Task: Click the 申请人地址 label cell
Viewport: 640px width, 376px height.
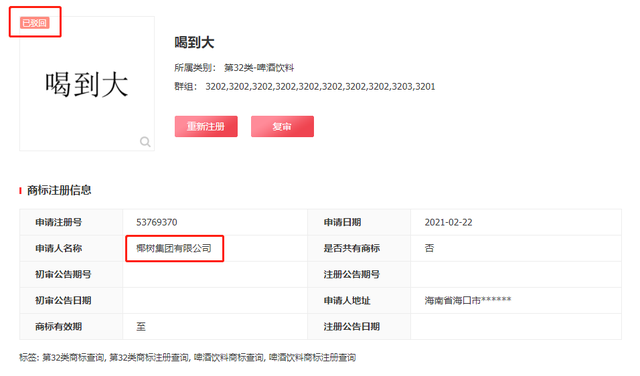Action: [359, 300]
